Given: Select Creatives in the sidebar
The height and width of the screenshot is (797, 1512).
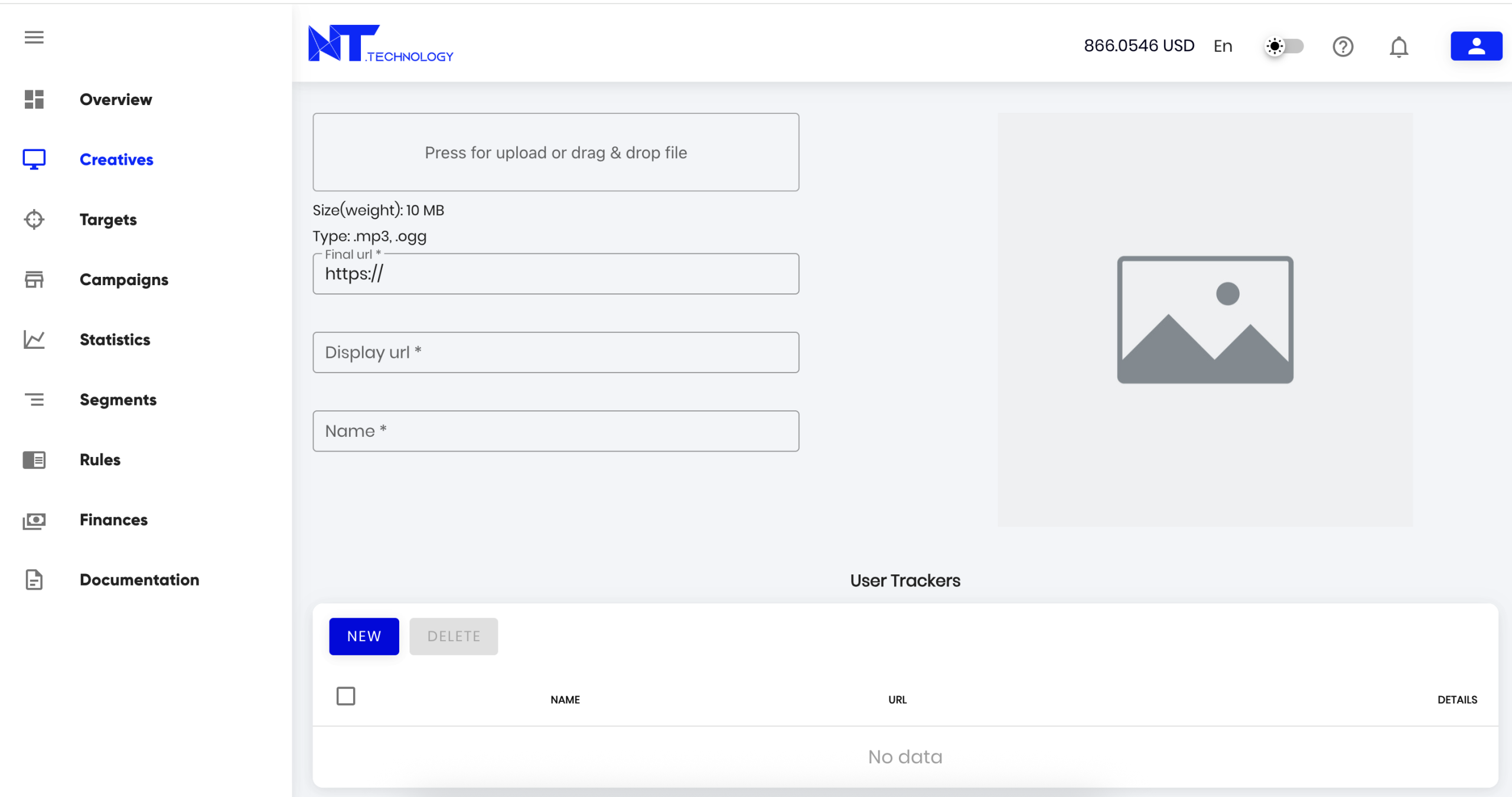Looking at the screenshot, I should [116, 159].
